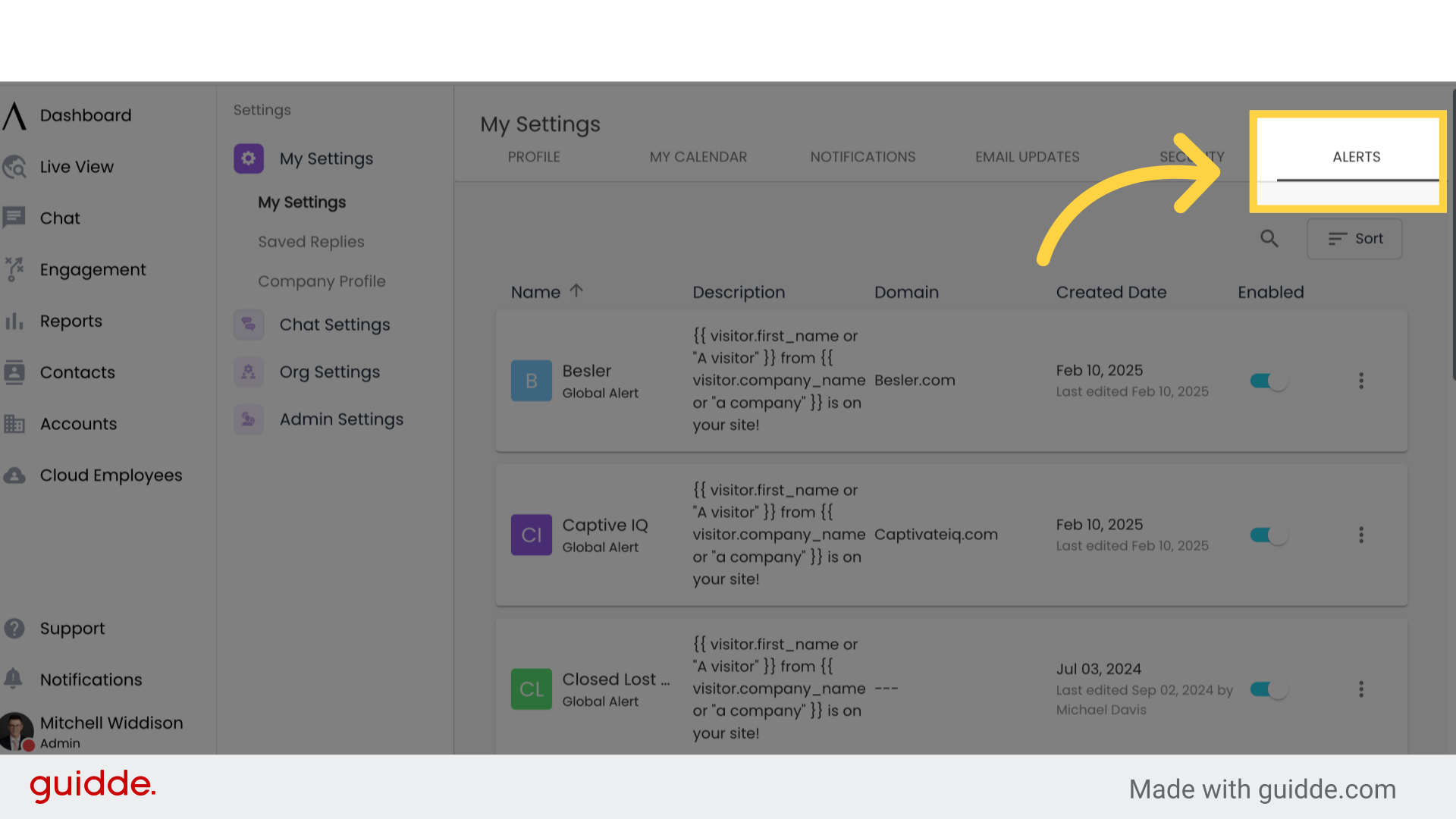Click the Captivateiq.com domain text
1456x819 pixels.
(936, 535)
